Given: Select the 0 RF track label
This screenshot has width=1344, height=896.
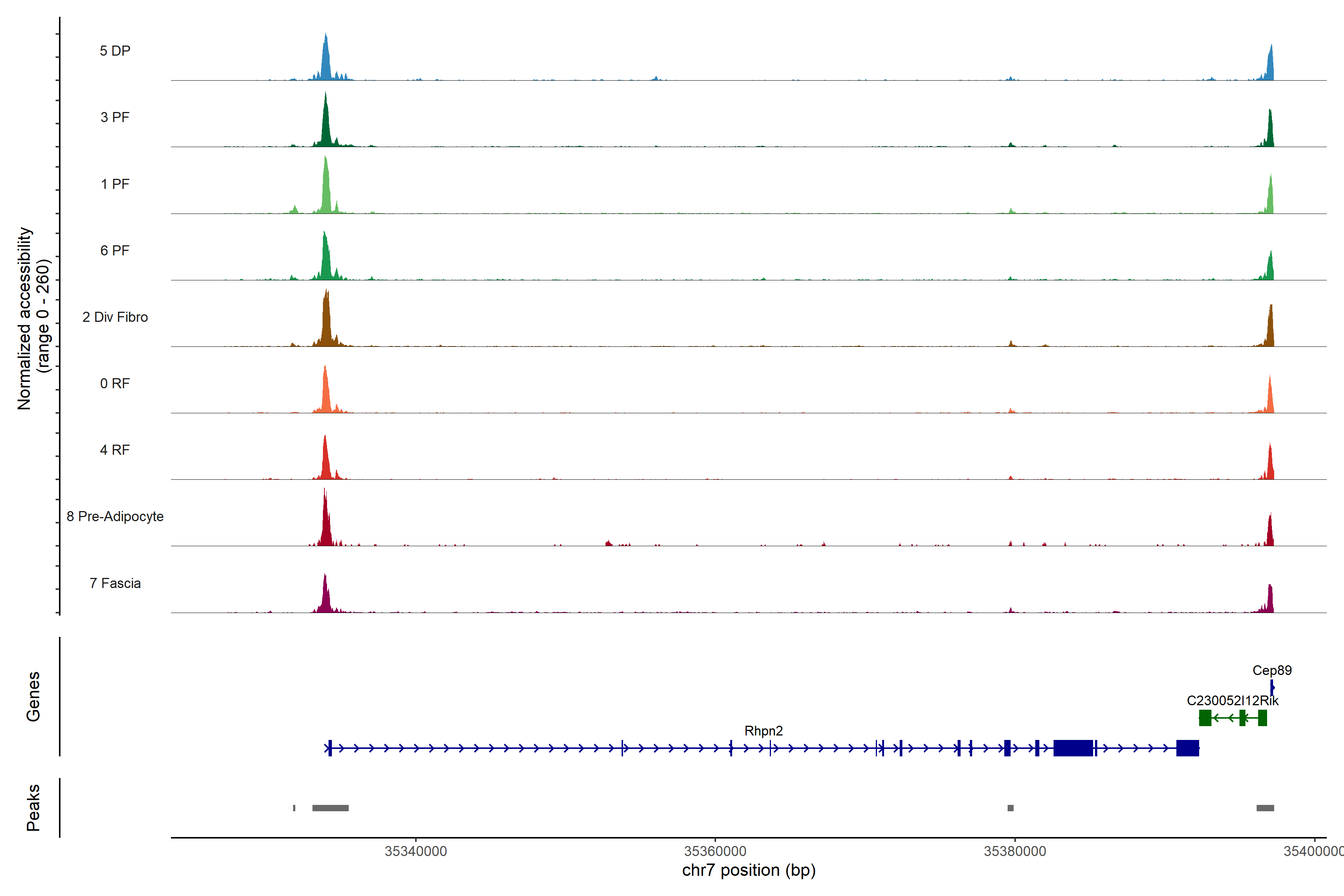Looking at the screenshot, I should [x=115, y=383].
